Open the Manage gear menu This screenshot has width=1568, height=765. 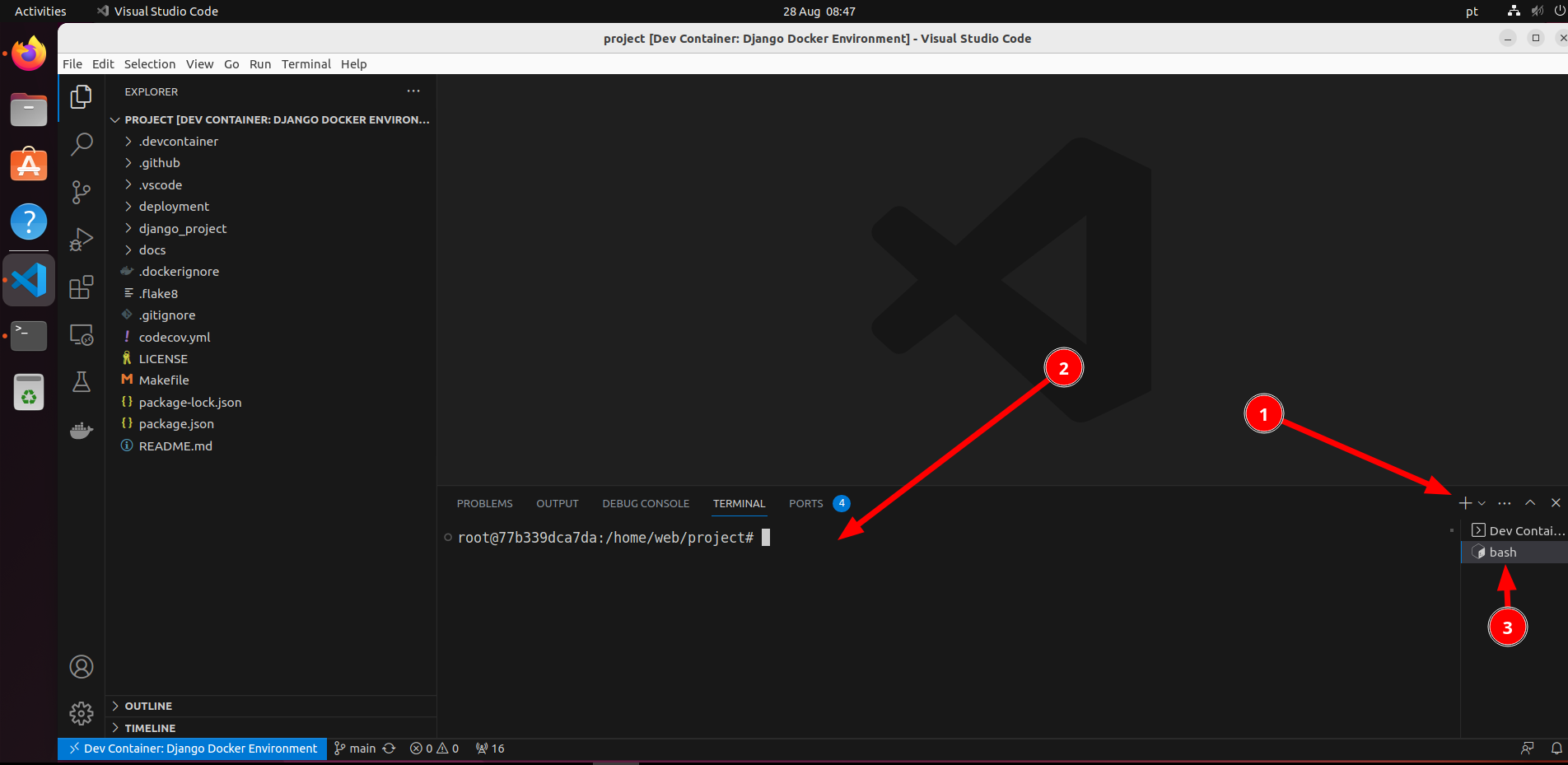81,713
